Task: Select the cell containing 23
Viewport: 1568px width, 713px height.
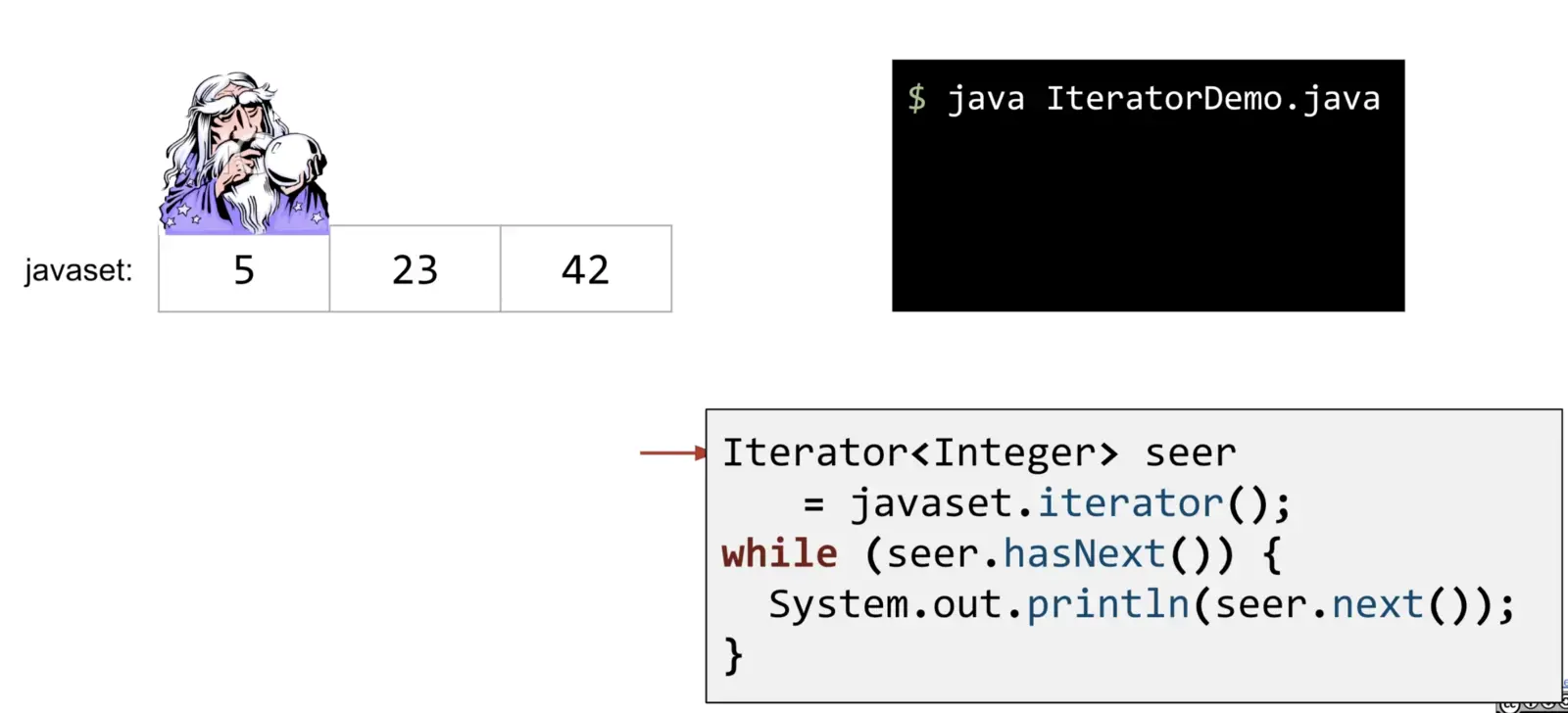Action: coord(415,269)
